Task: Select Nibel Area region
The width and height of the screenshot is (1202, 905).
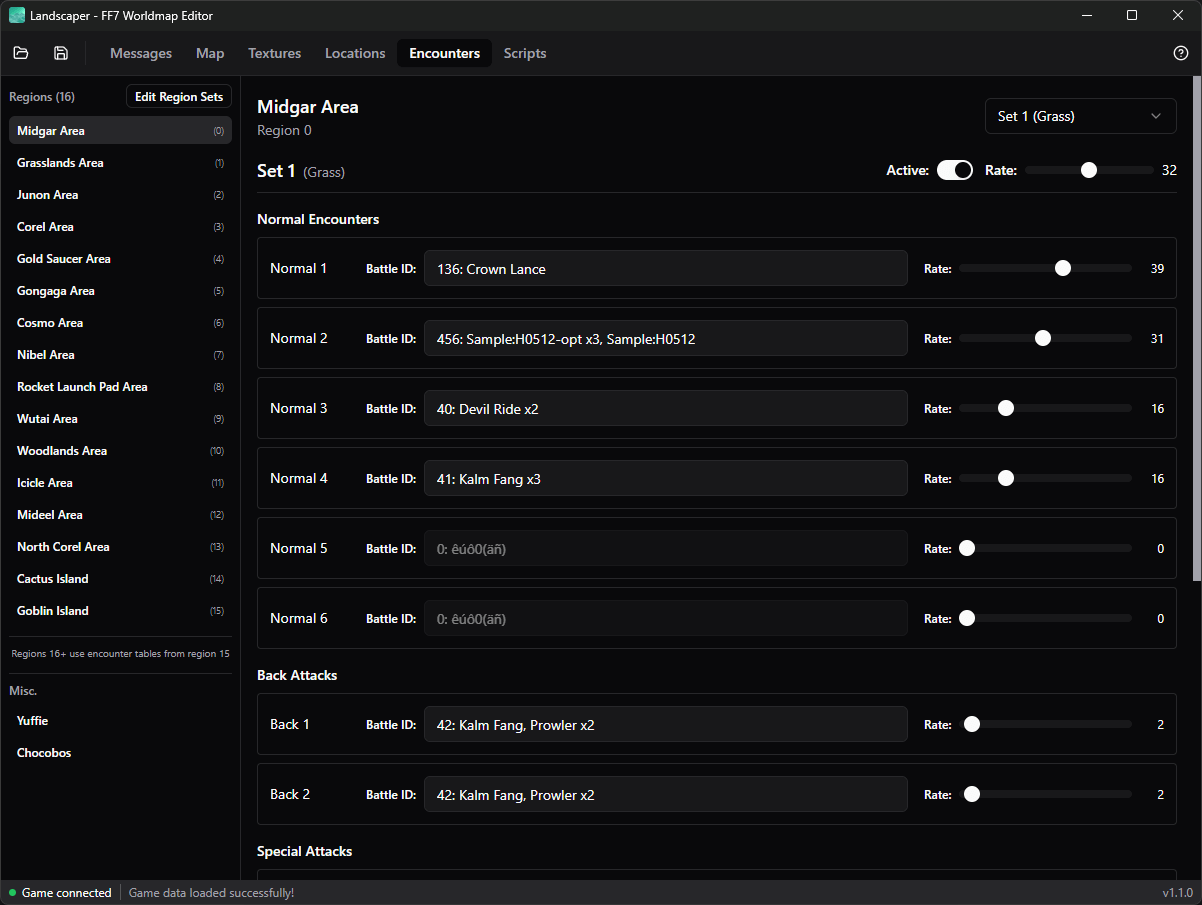Action: tap(120, 355)
